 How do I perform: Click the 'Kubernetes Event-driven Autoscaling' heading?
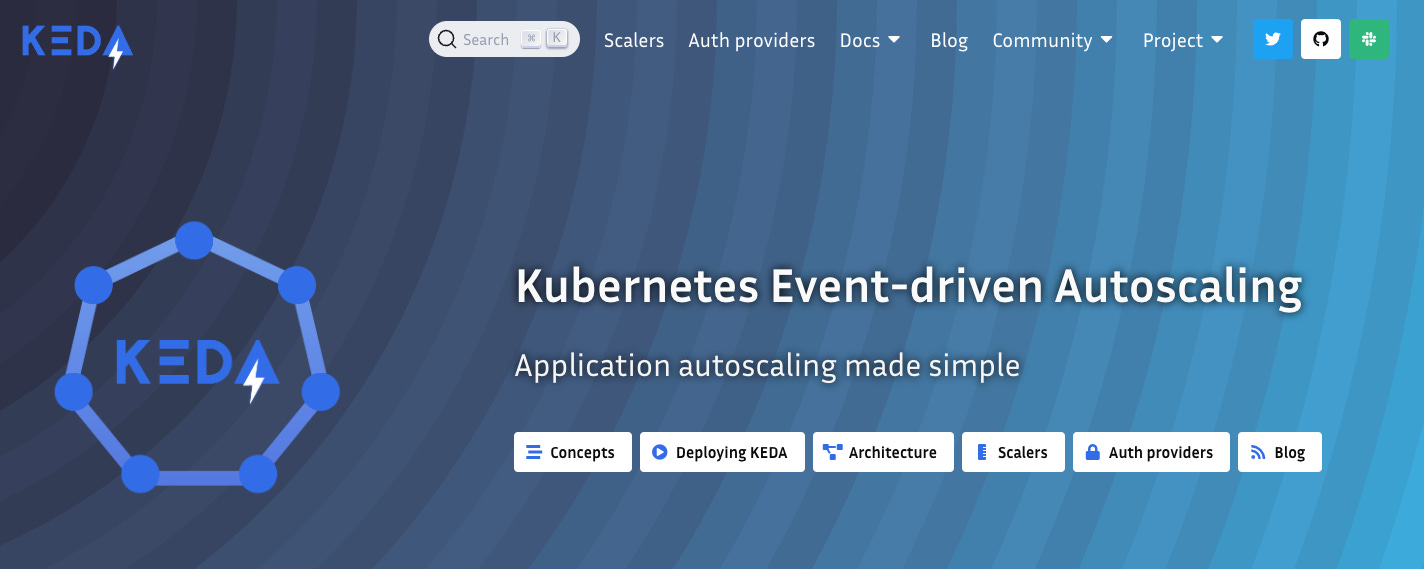coord(908,287)
